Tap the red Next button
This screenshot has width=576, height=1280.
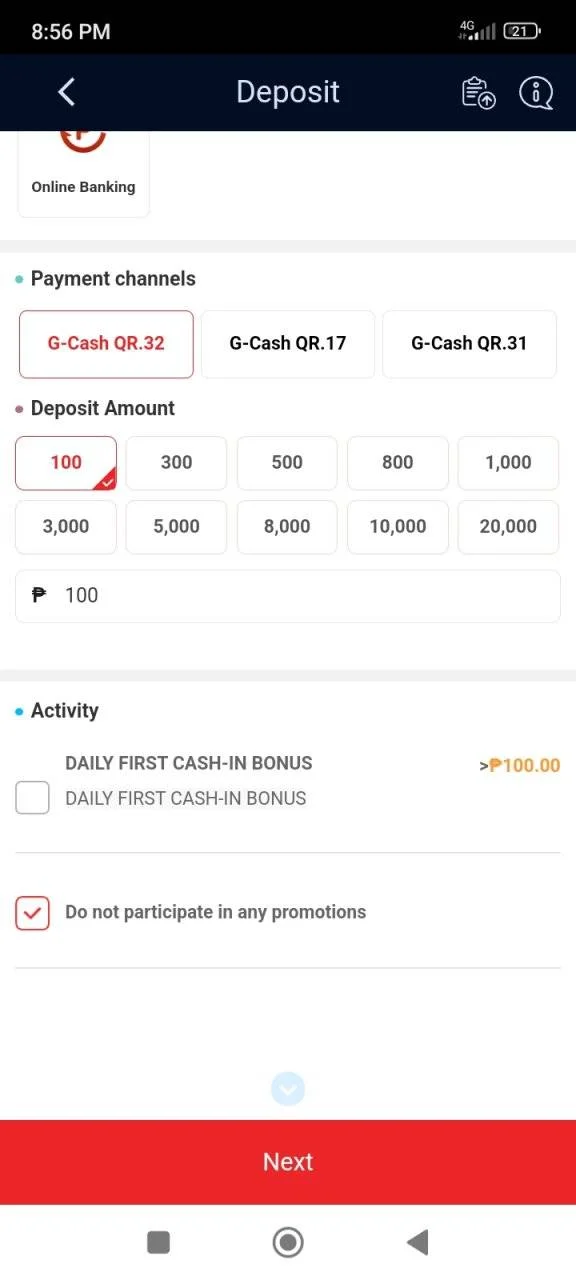(x=288, y=1162)
